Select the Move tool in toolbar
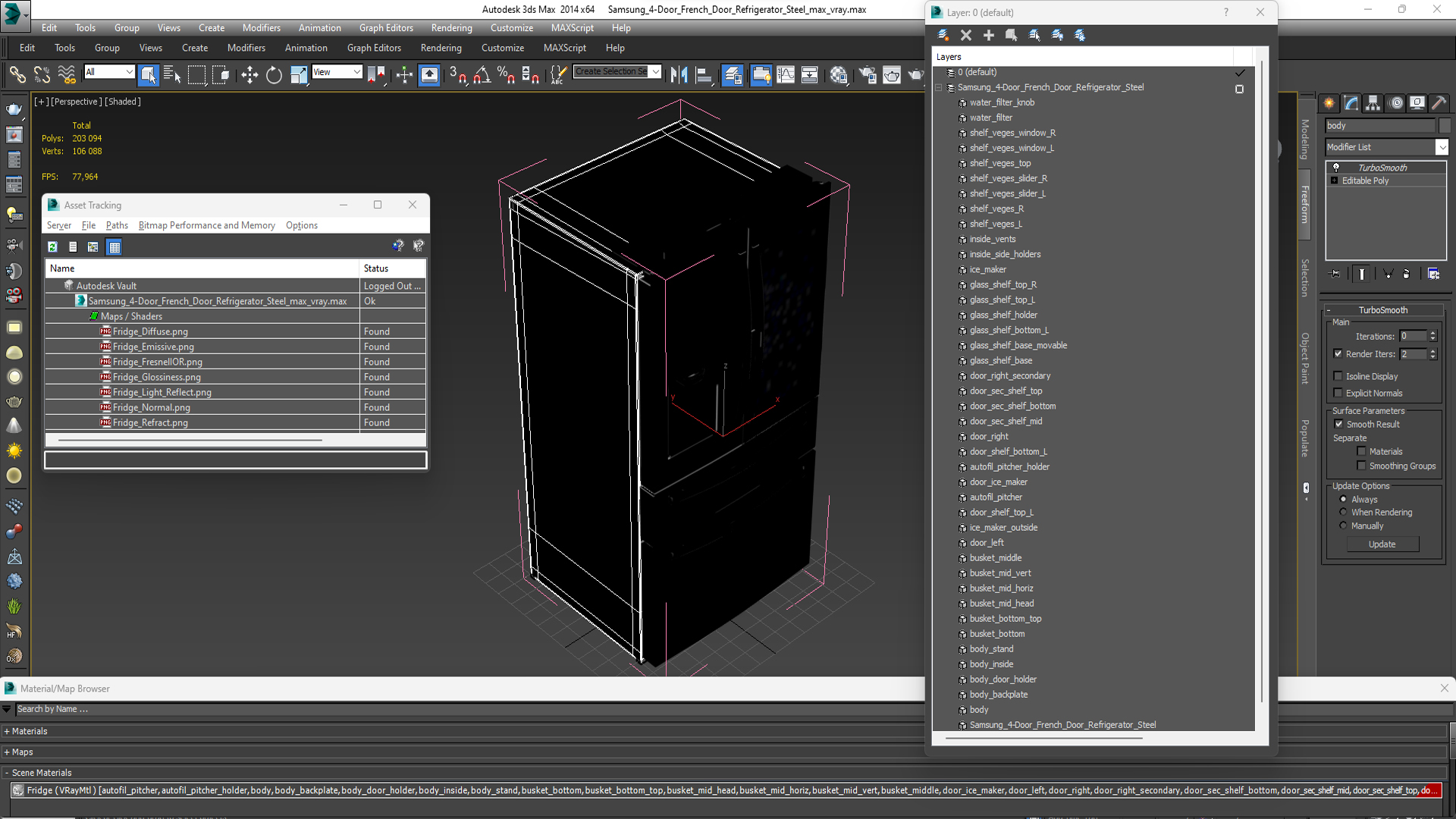The image size is (1456, 819). click(248, 74)
